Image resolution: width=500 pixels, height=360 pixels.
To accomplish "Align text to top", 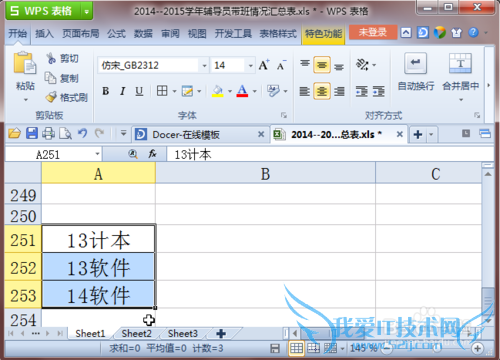I will point(305,64).
